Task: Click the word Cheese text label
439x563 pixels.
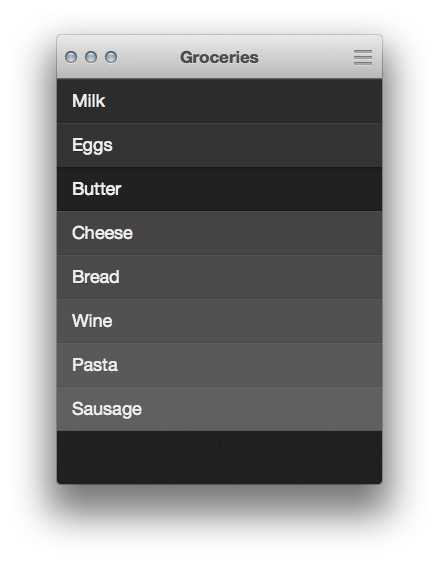Action: tap(102, 233)
